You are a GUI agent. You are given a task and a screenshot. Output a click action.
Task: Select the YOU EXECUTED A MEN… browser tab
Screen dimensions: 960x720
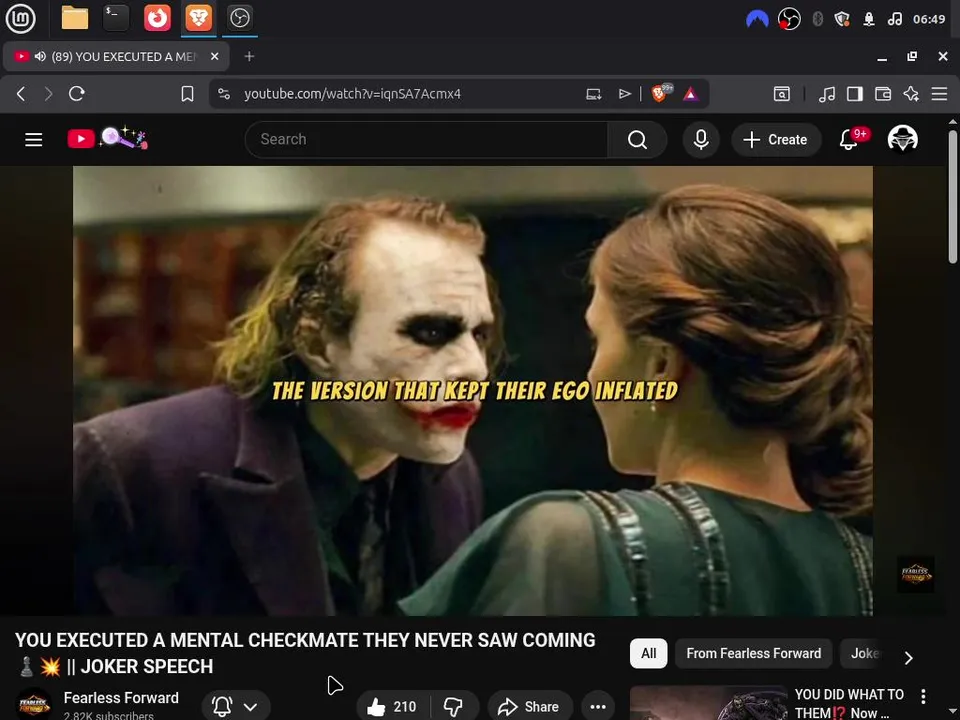click(116, 56)
